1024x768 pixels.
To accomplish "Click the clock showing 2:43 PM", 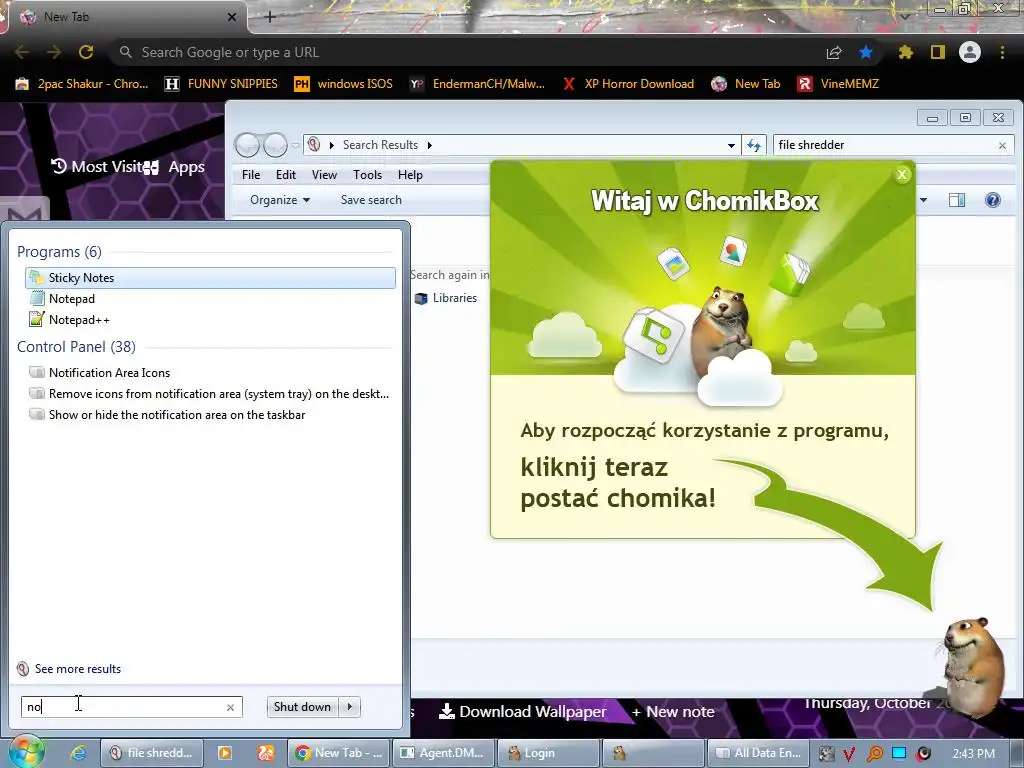I will 973,754.
